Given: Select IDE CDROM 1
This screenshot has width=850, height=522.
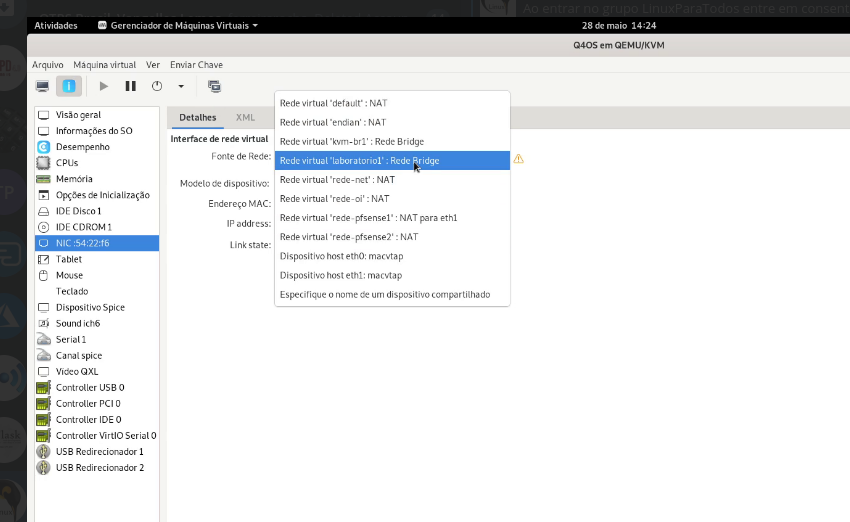Looking at the screenshot, I should pyautogui.click(x=97, y=227).
